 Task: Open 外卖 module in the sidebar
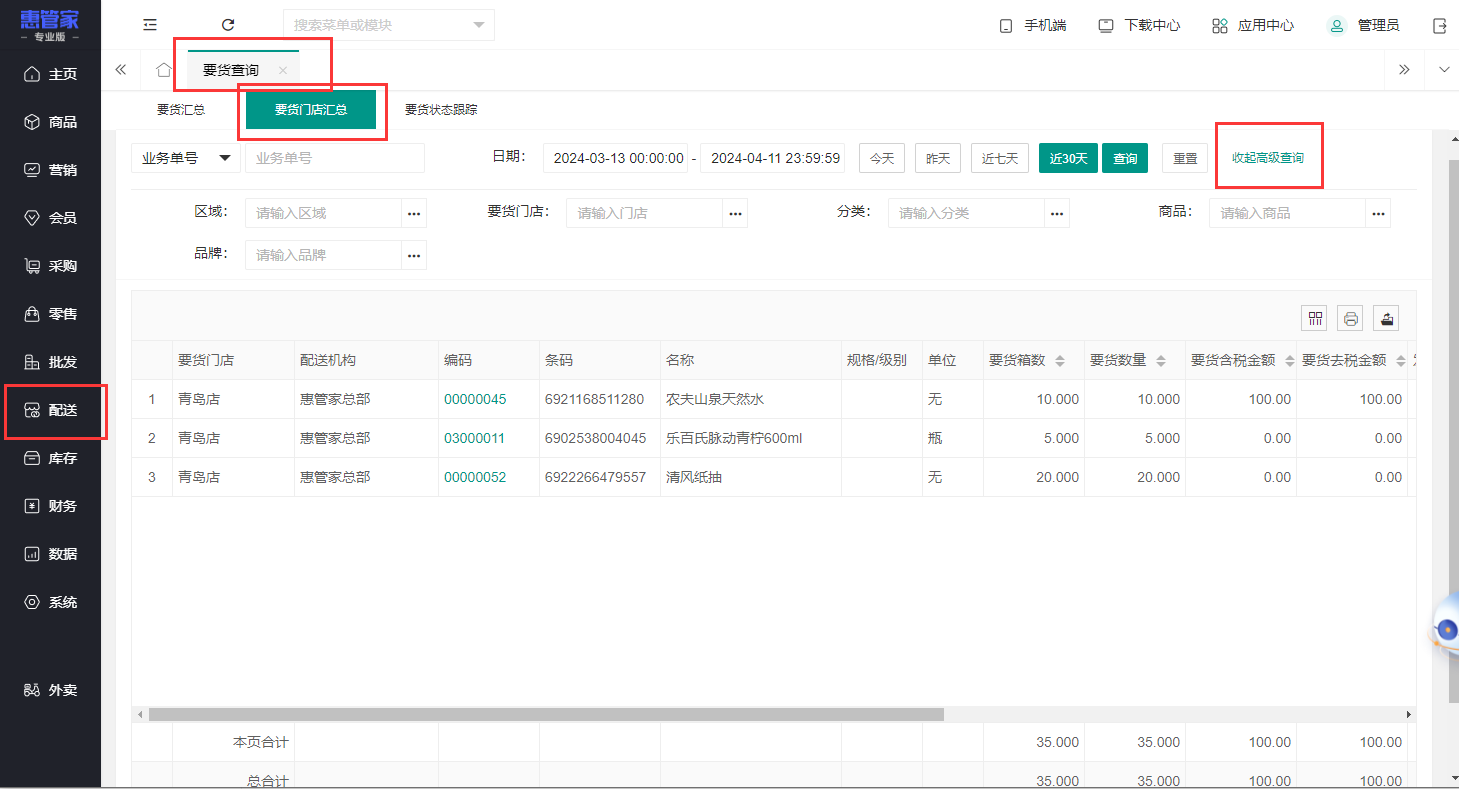(x=50, y=690)
